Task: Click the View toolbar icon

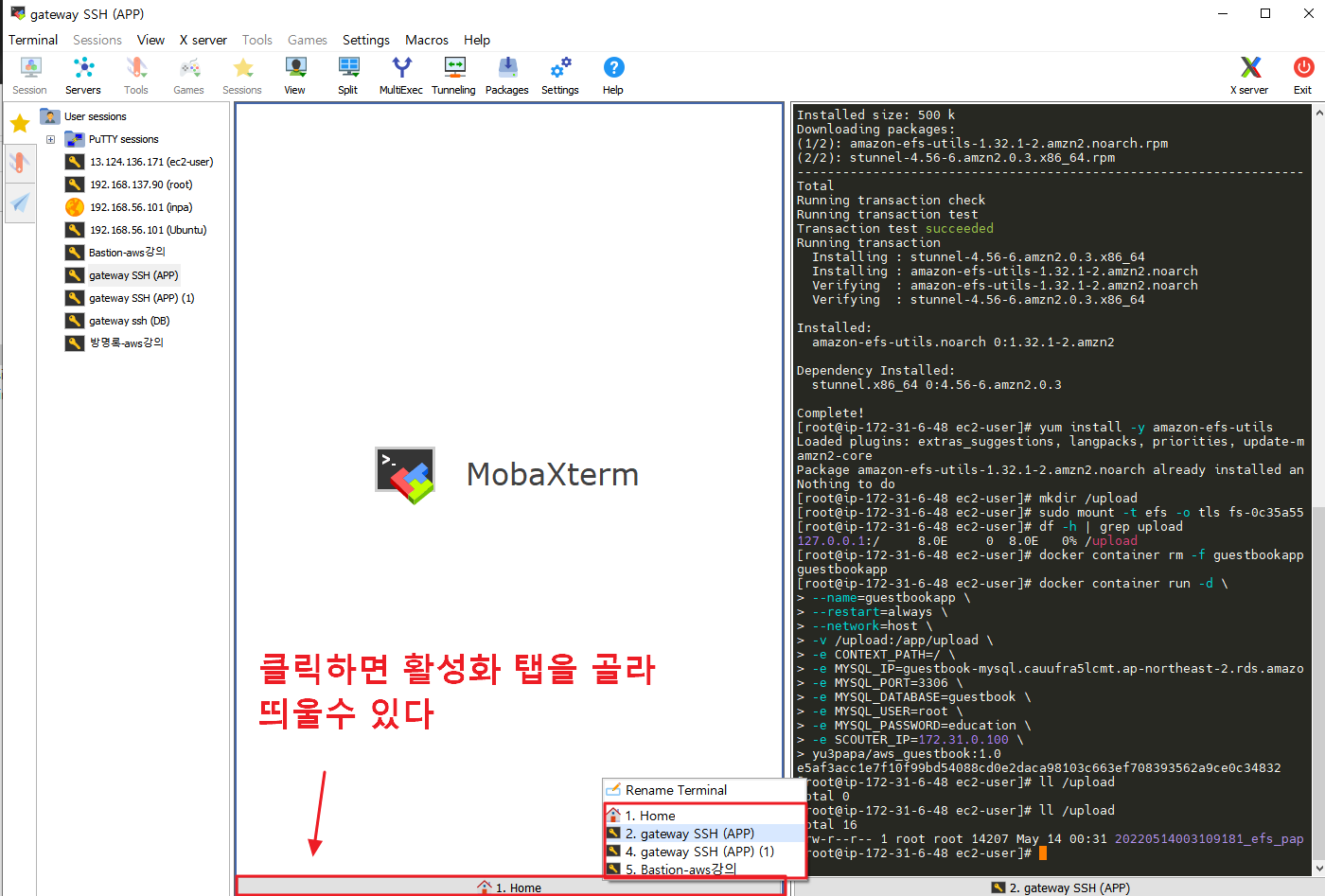Action: [x=295, y=76]
